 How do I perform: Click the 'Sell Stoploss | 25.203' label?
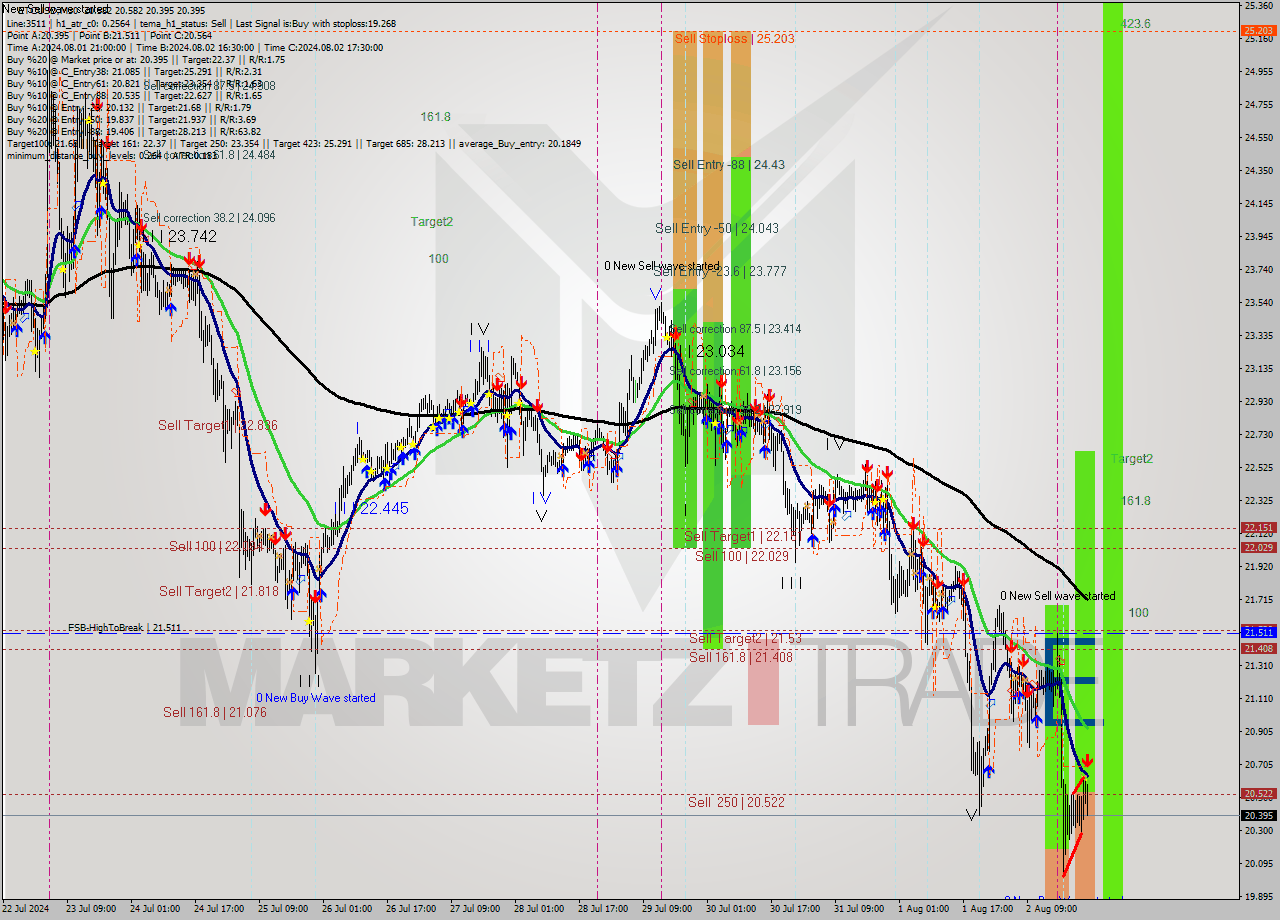point(734,38)
